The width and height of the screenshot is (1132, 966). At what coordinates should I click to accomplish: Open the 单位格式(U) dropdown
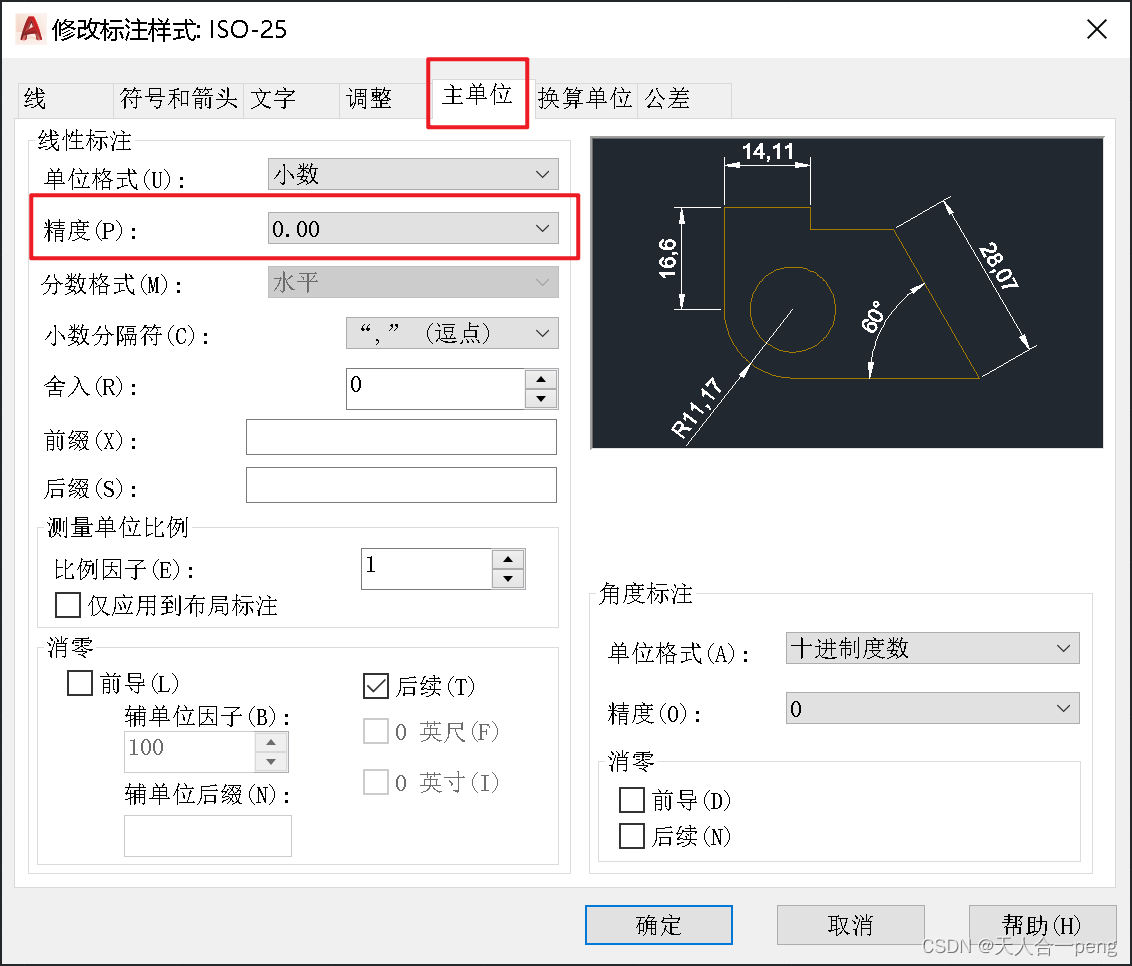click(413, 174)
